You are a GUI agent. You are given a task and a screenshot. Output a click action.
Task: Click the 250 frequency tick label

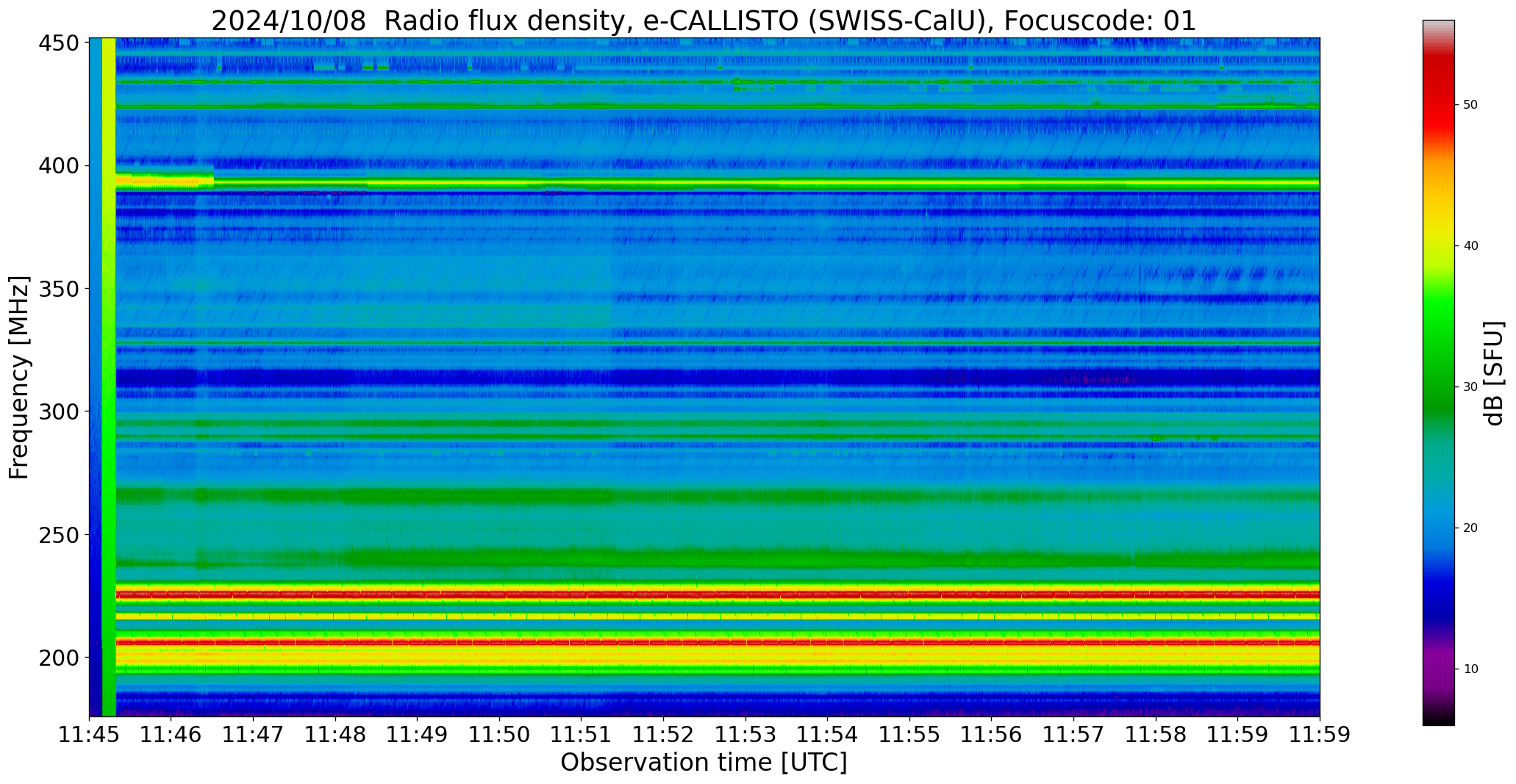58,535
